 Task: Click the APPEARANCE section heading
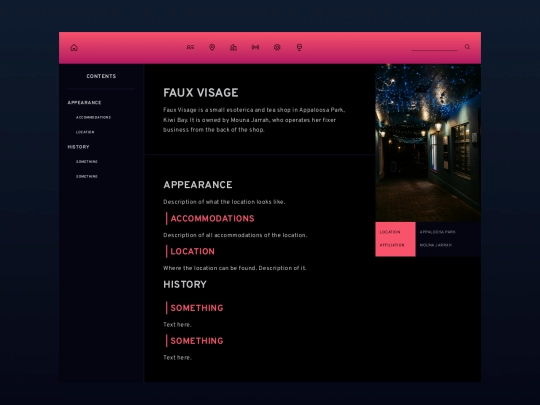point(198,185)
